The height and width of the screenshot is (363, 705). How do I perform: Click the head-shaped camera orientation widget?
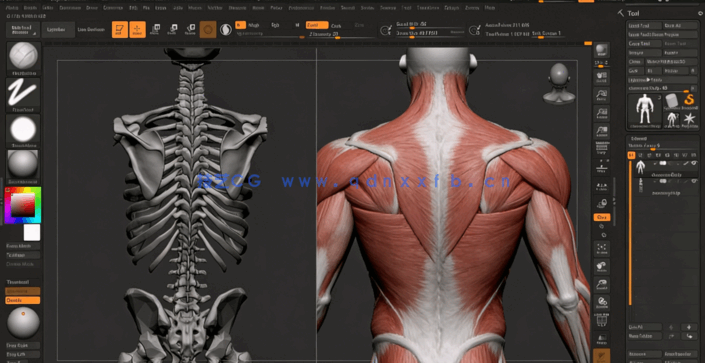[x=559, y=84]
